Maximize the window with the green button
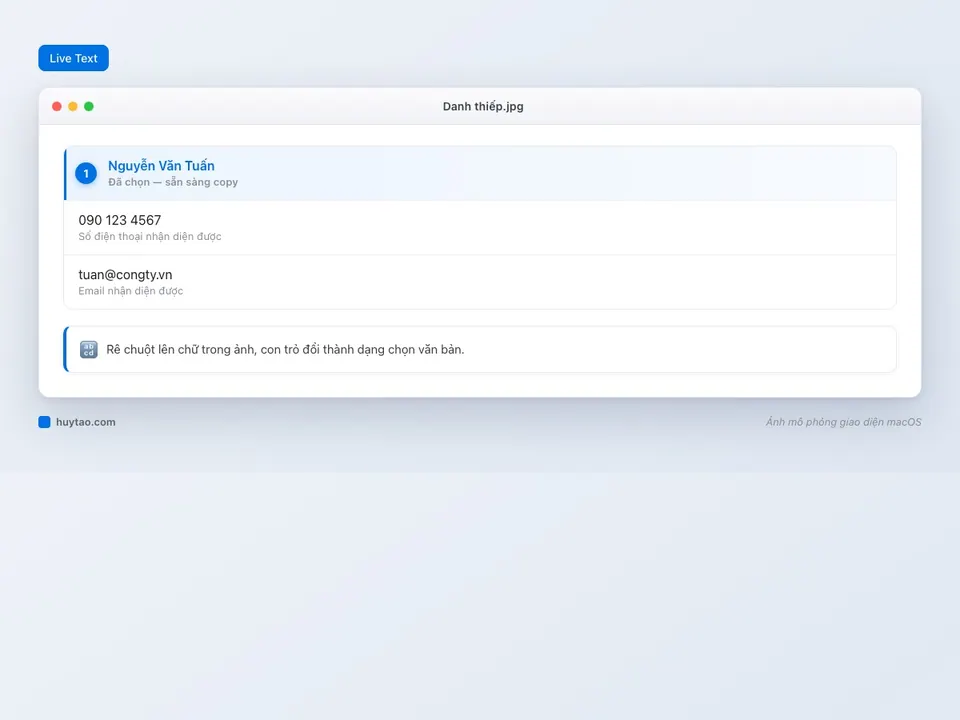This screenshot has width=960, height=720. (x=89, y=107)
